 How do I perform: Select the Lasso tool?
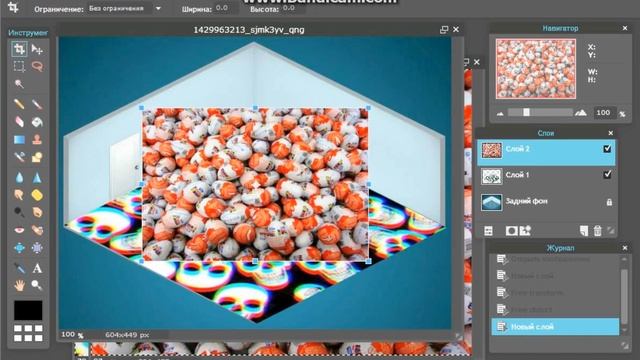(37, 66)
